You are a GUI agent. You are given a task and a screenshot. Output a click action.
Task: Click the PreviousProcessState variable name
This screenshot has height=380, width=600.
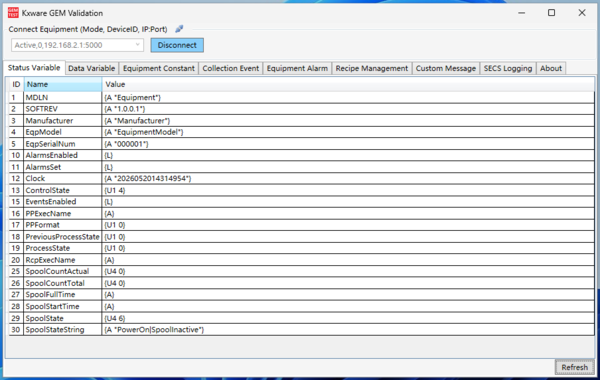point(63,236)
